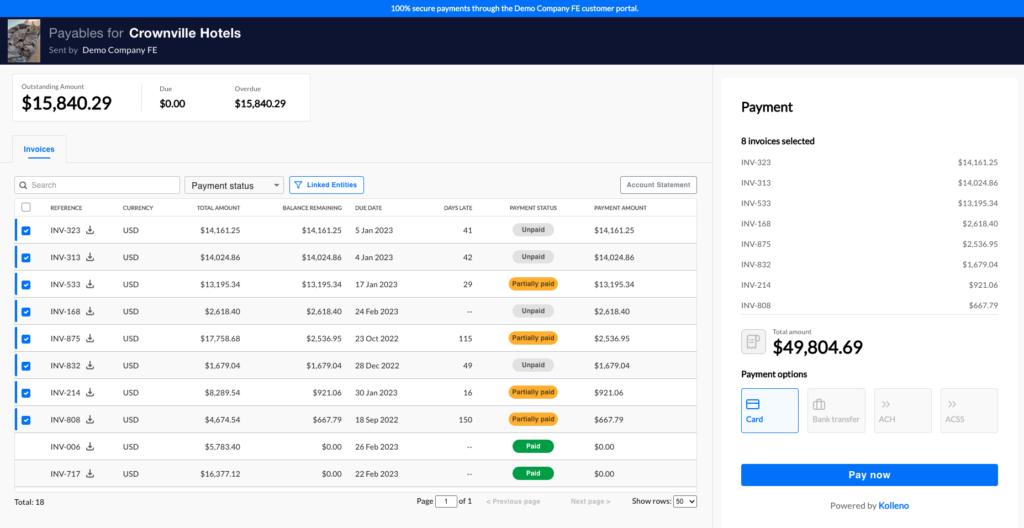Open the Kolleno link

point(893,505)
